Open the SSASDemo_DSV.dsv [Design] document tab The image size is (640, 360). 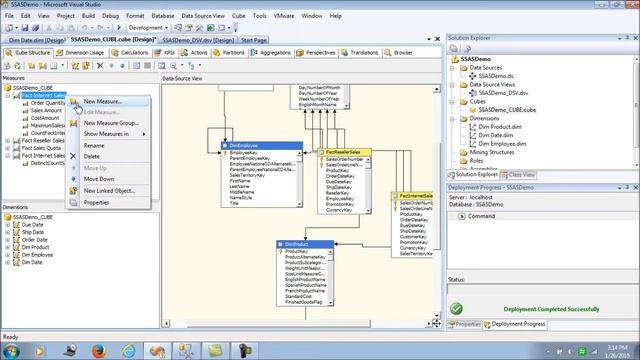(x=198, y=40)
